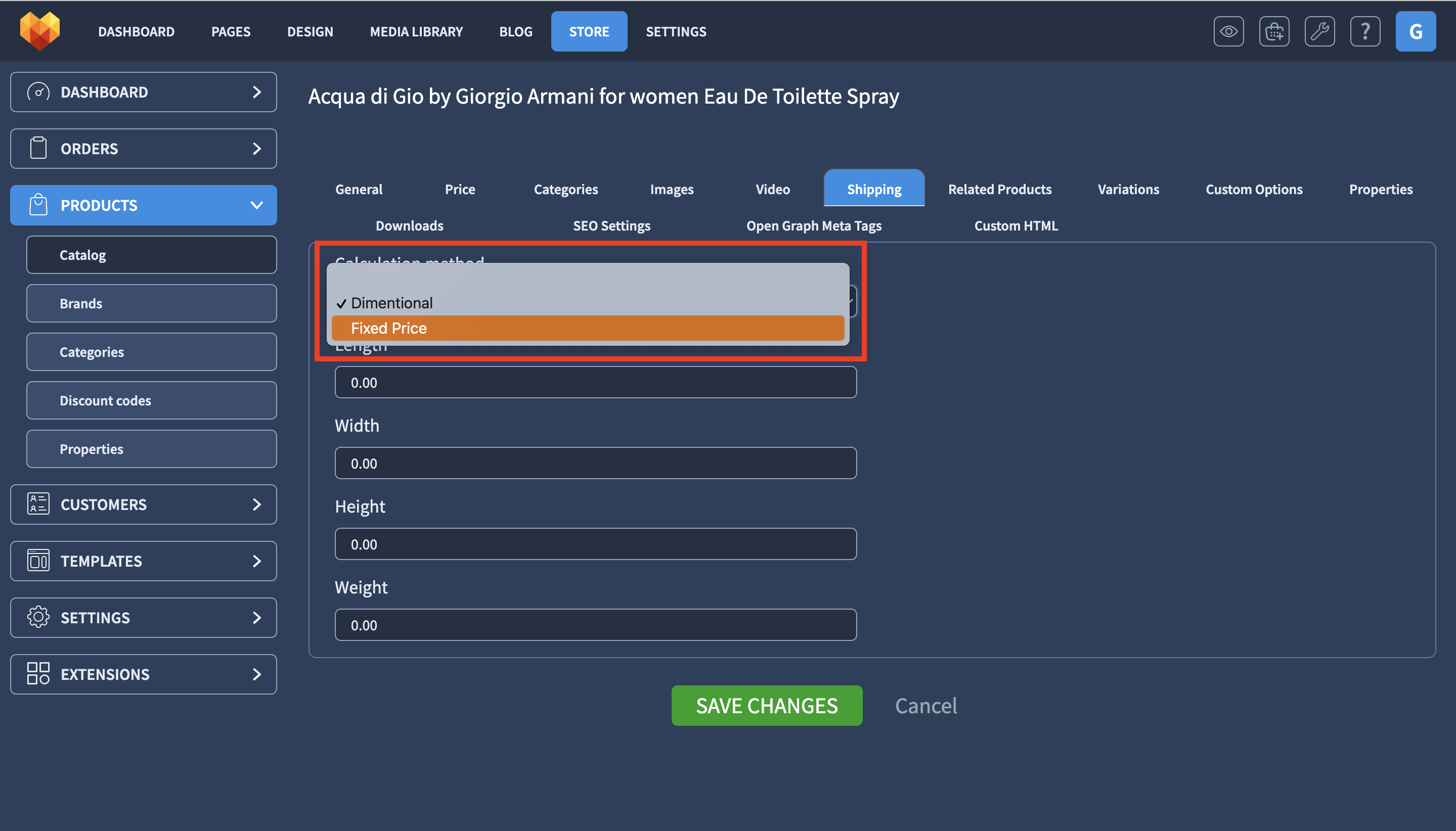Go to Pages in top navigation

pyautogui.click(x=231, y=31)
